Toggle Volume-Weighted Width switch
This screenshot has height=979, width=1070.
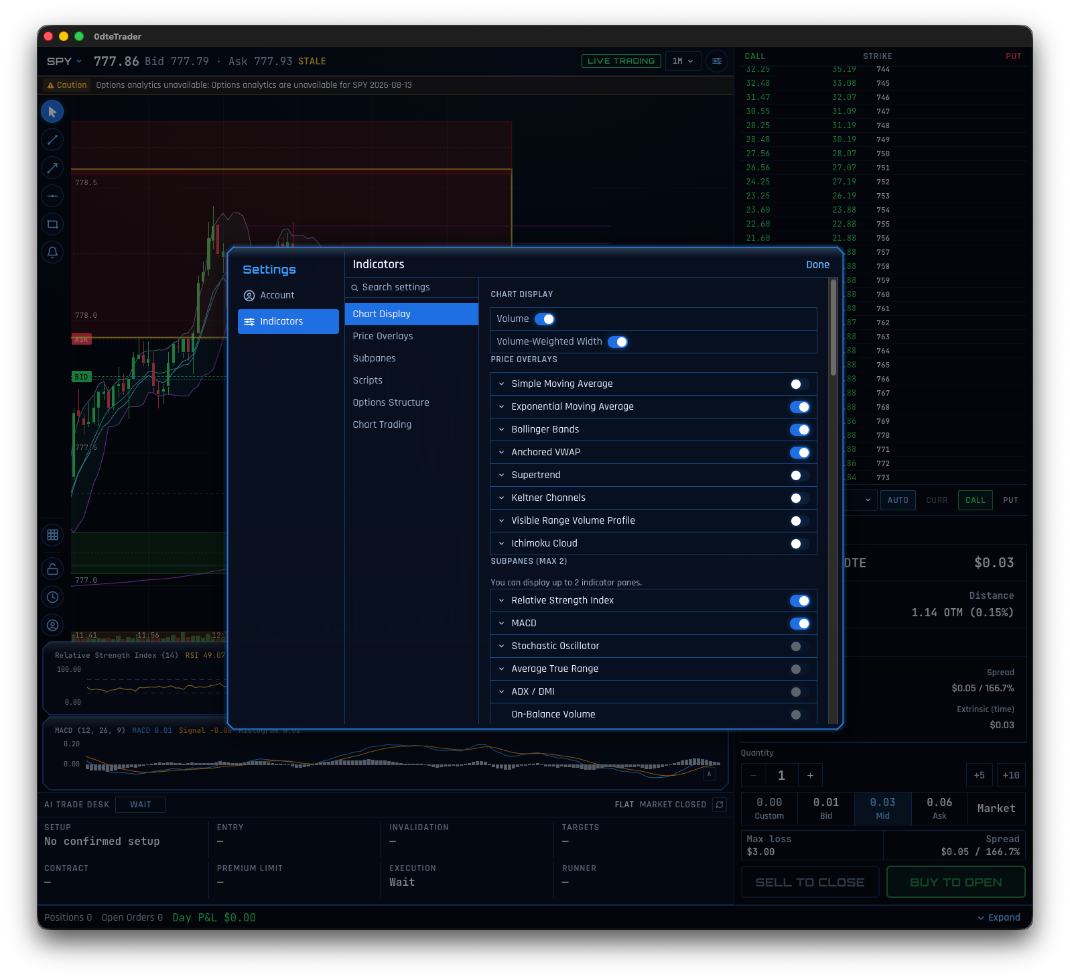pos(618,342)
